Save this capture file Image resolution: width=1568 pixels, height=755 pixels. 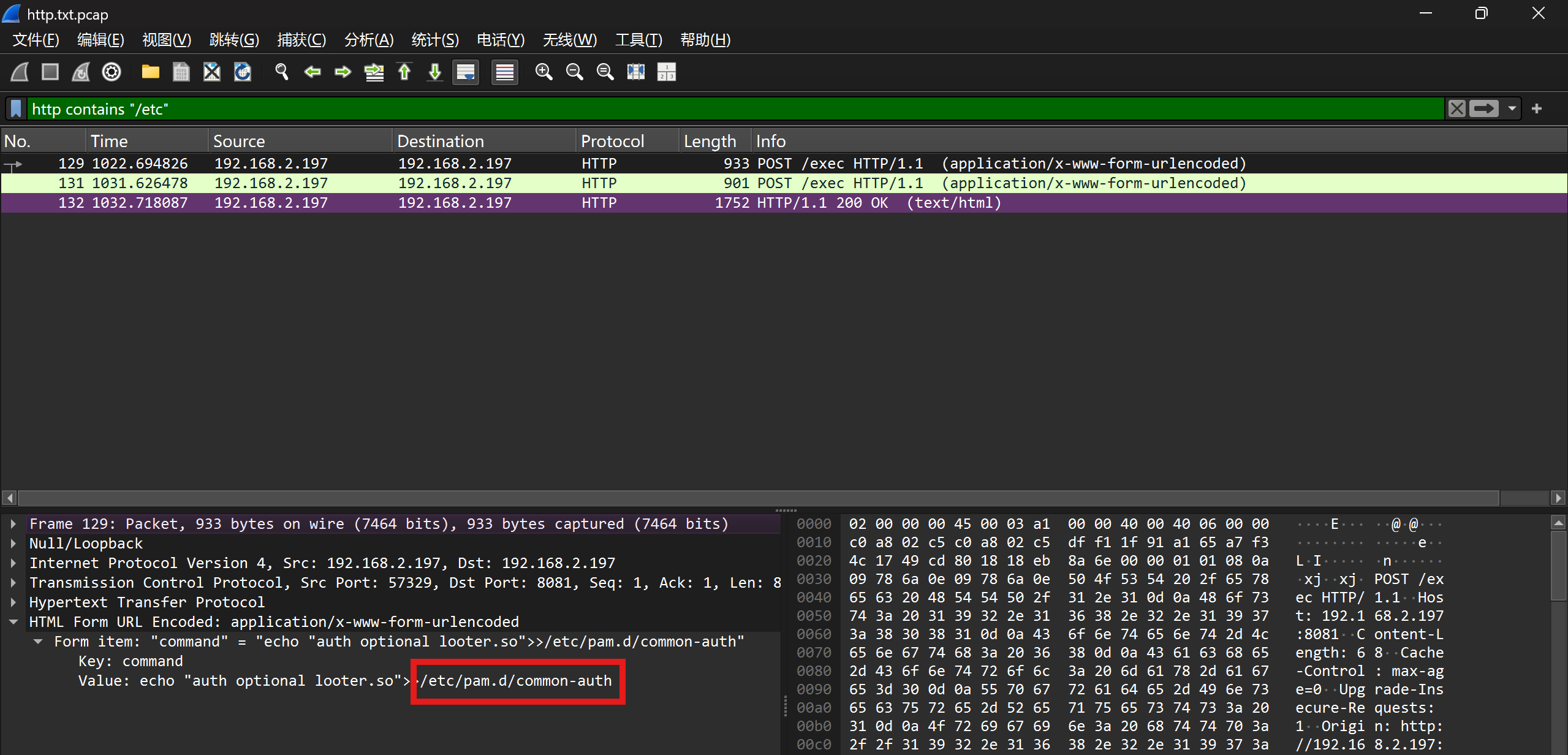click(181, 72)
